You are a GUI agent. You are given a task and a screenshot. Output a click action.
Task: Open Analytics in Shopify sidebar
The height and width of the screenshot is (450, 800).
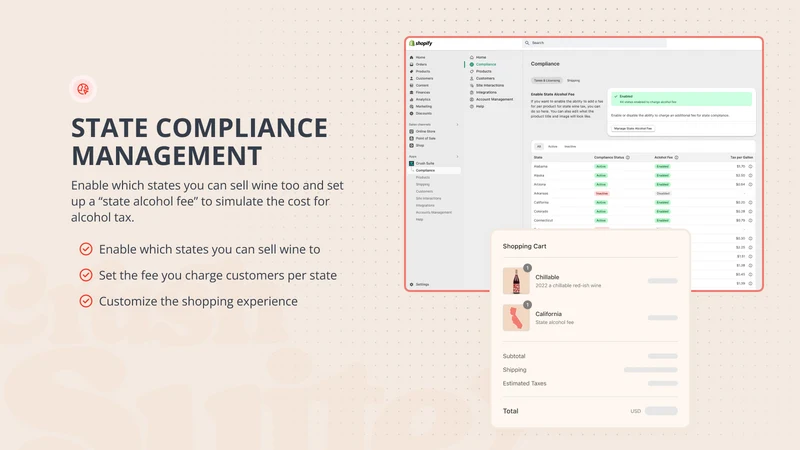(x=423, y=99)
